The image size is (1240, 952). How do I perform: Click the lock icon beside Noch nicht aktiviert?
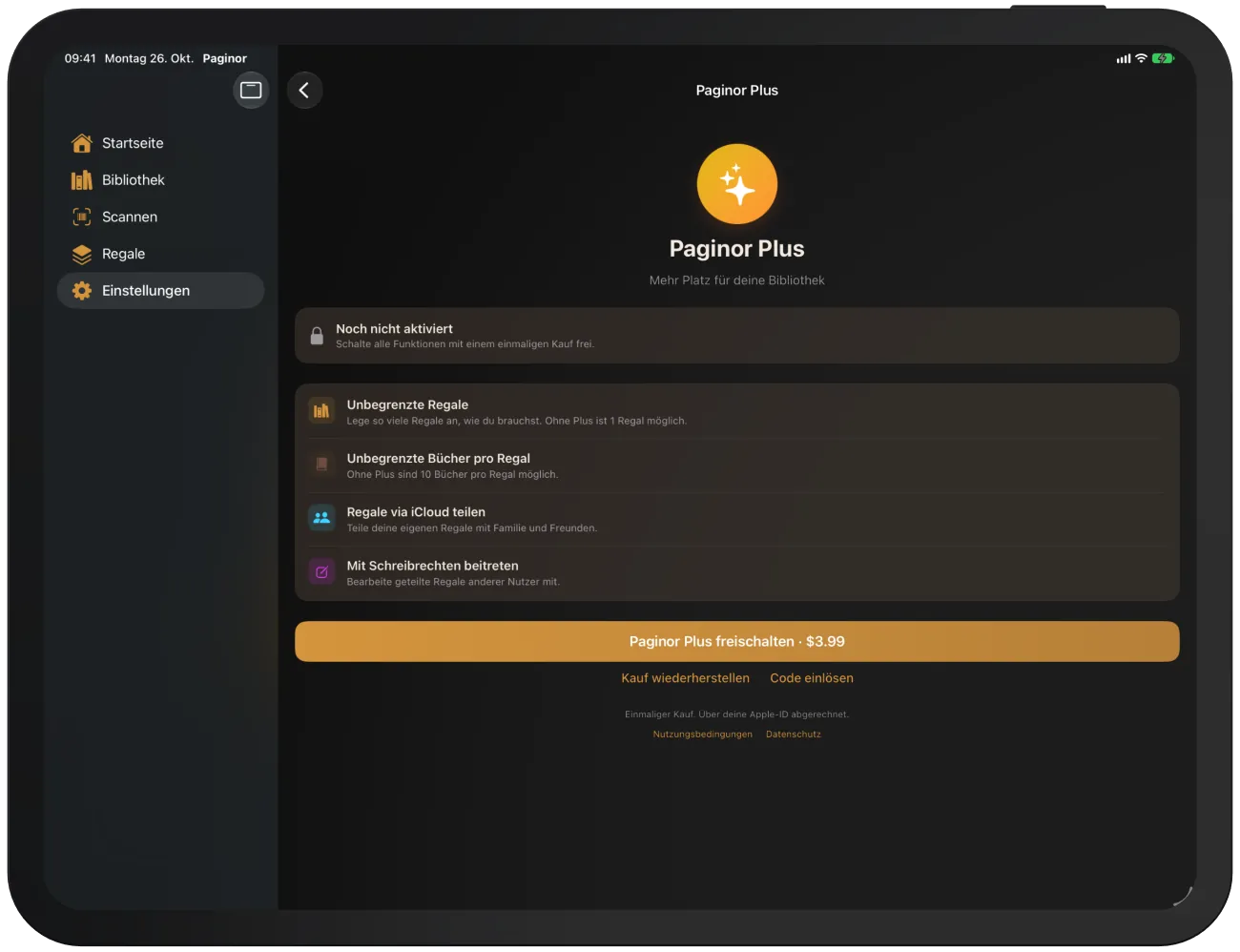[x=317, y=336]
